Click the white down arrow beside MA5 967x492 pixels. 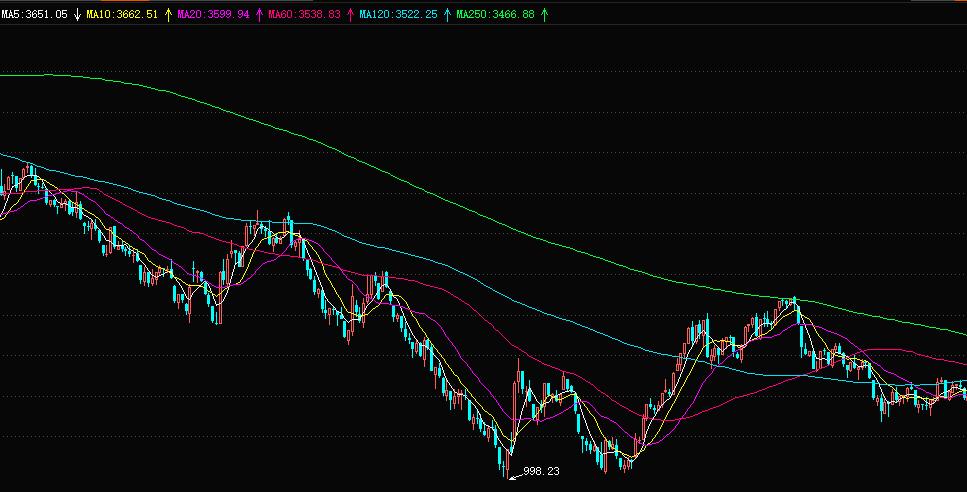[x=77, y=14]
